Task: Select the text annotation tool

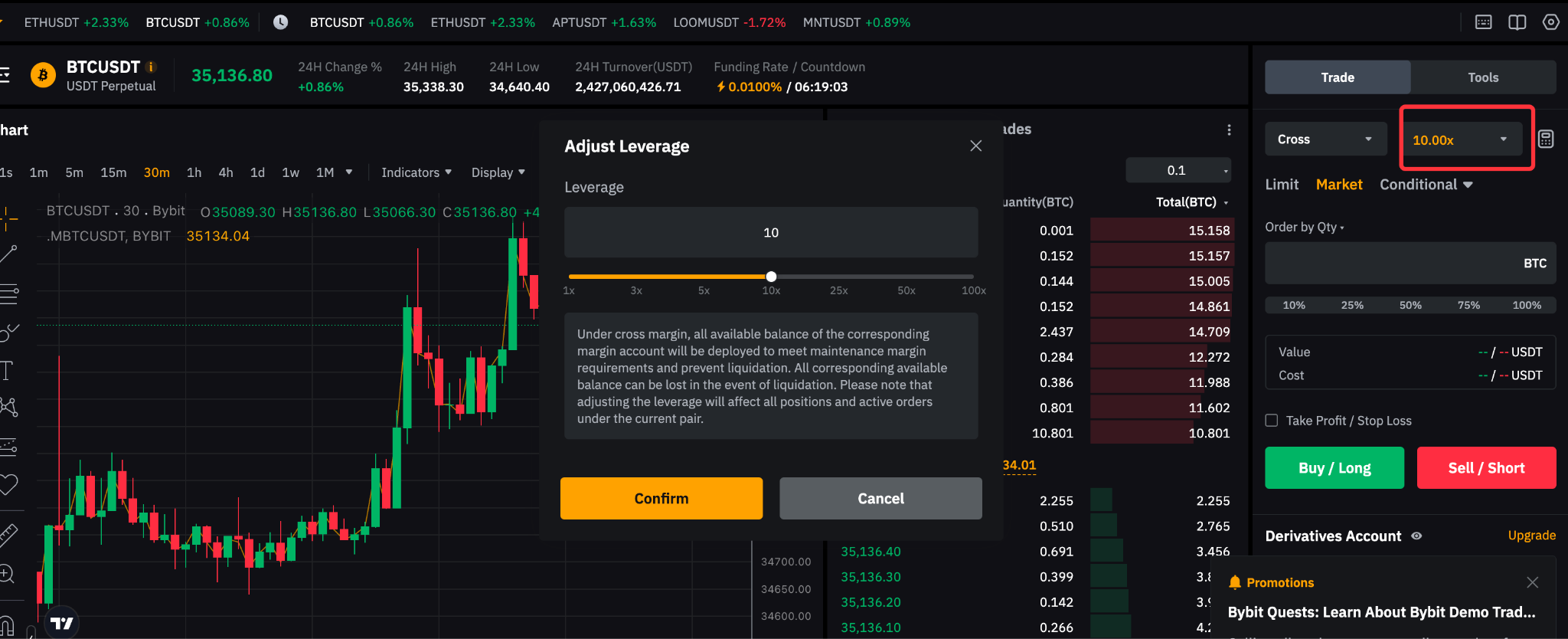Action: click(6, 371)
